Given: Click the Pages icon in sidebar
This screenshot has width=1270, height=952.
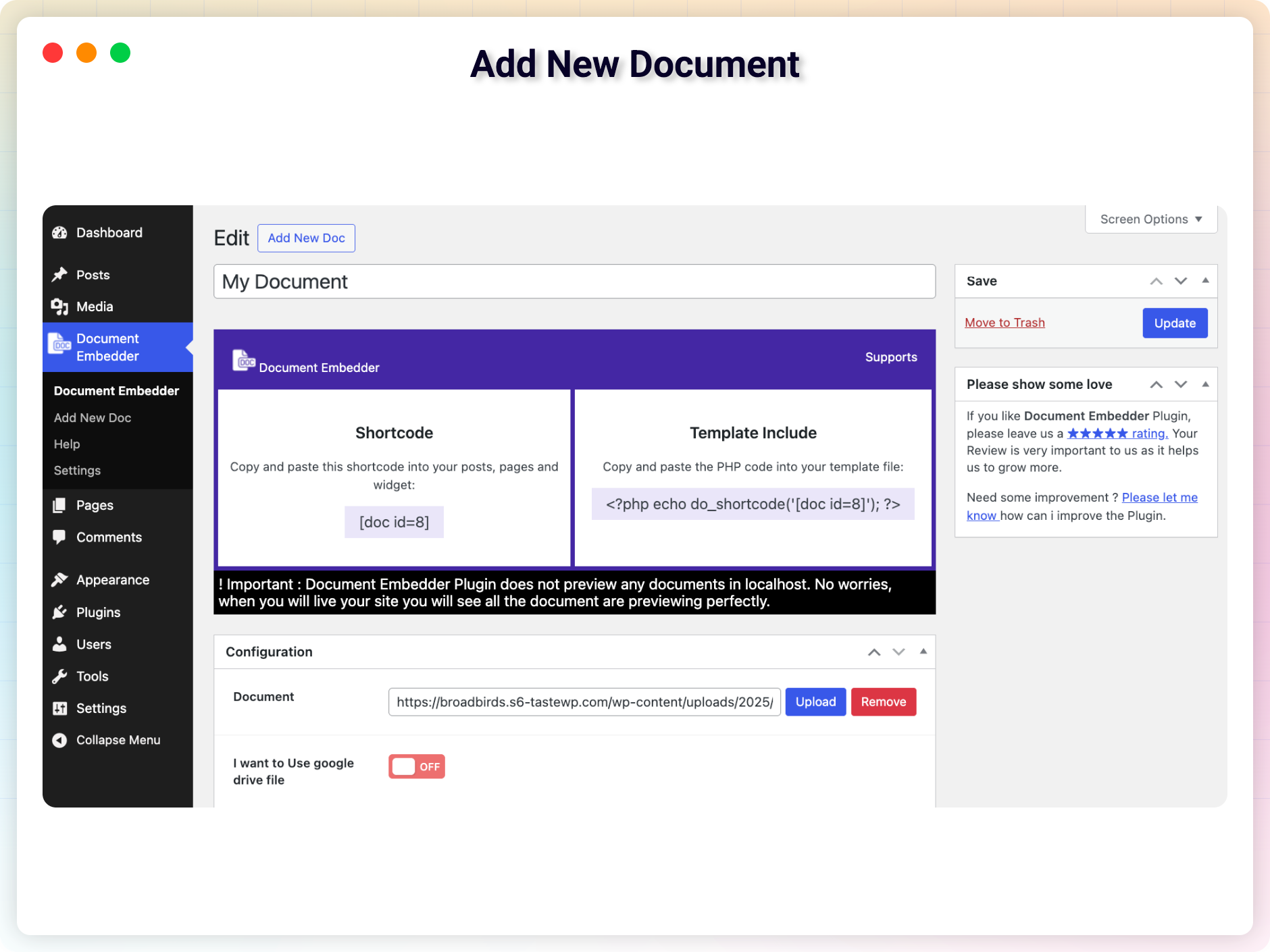Looking at the screenshot, I should pyautogui.click(x=59, y=505).
